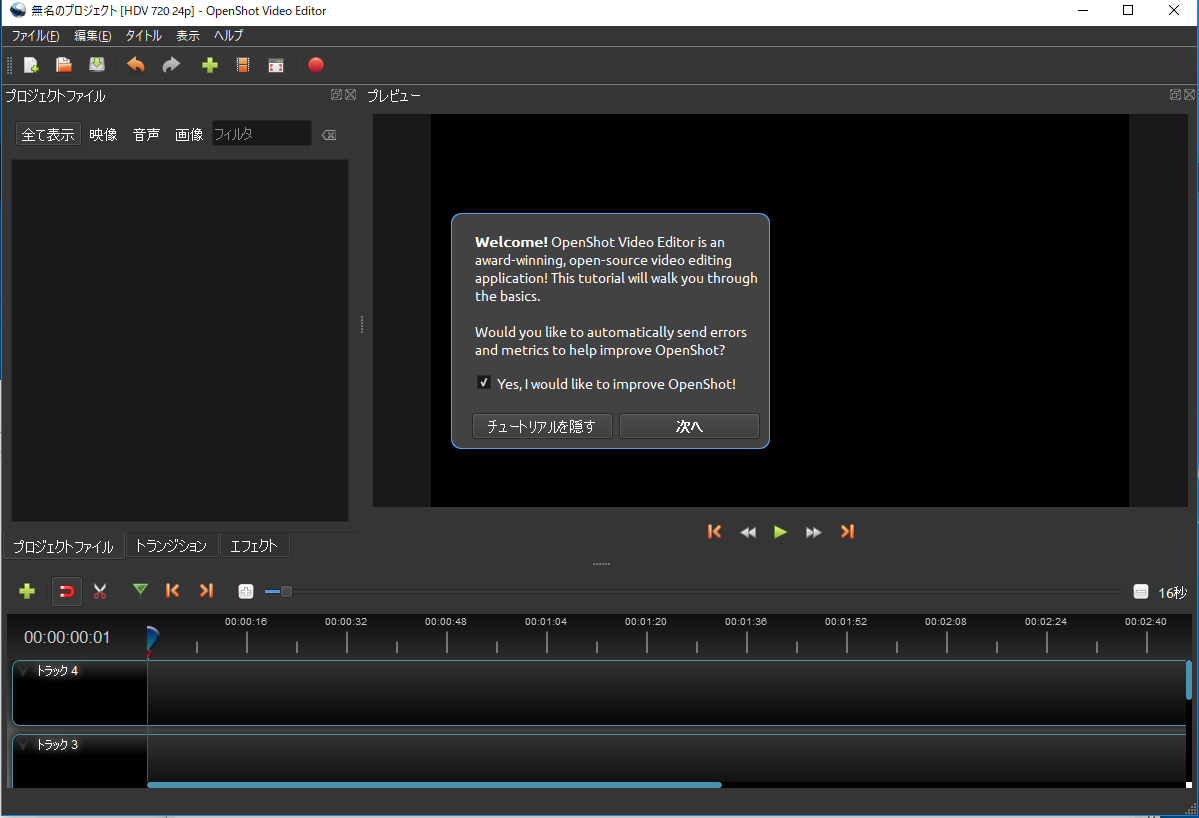Screen dimensions: 1199x818
Task: Click the 16秒 zoom scale label
Action: (x=1172, y=592)
